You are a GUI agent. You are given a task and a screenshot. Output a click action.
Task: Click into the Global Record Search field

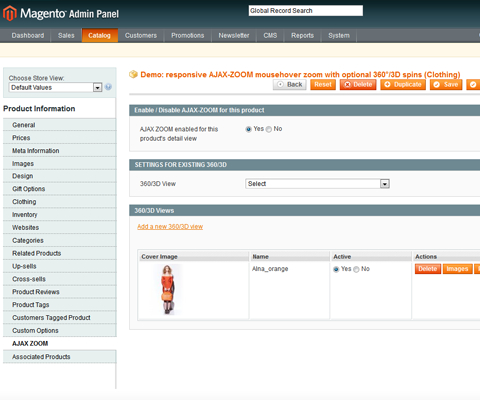pyautogui.click(x=306, y=11)
